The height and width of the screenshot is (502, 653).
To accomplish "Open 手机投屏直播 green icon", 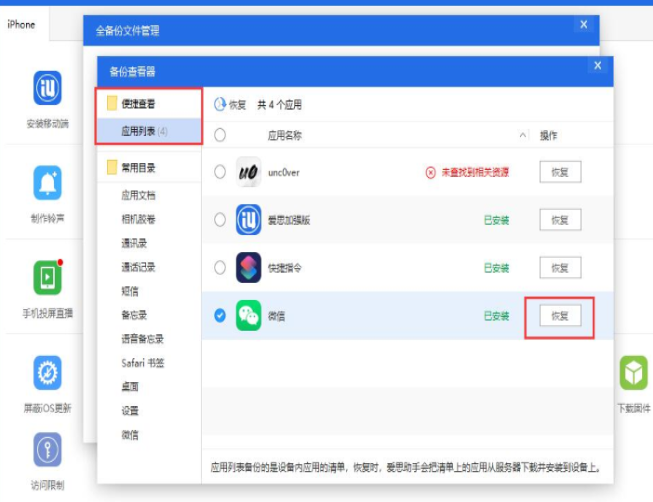I will tap(47, 277).
